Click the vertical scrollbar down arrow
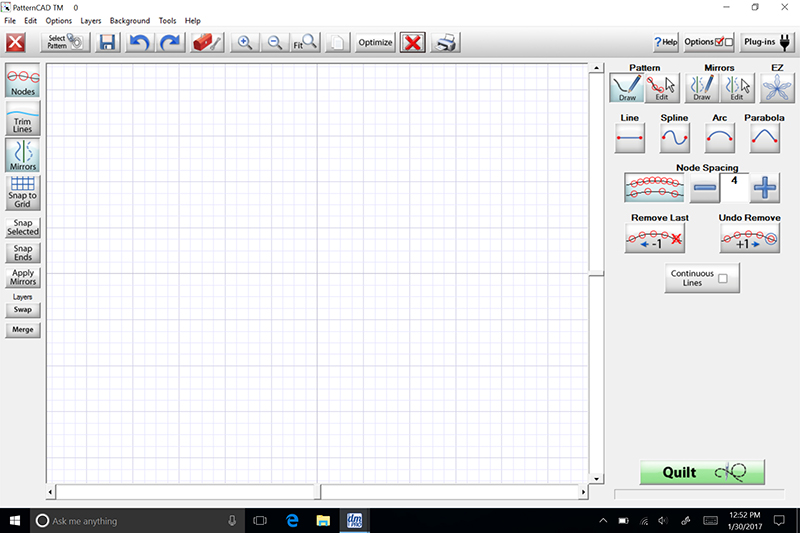800x533 pixels. pos(596,478)
